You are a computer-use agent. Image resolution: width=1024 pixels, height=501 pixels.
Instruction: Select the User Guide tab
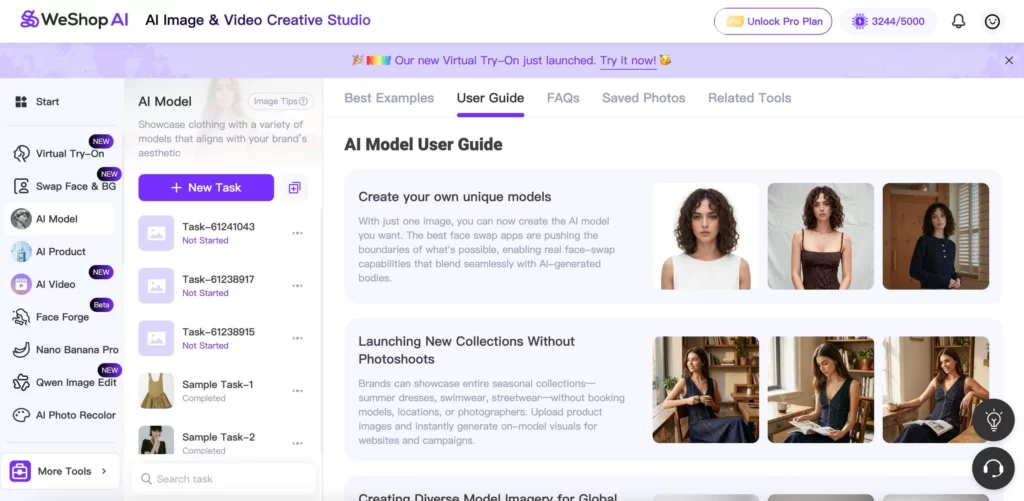(490, 98)
